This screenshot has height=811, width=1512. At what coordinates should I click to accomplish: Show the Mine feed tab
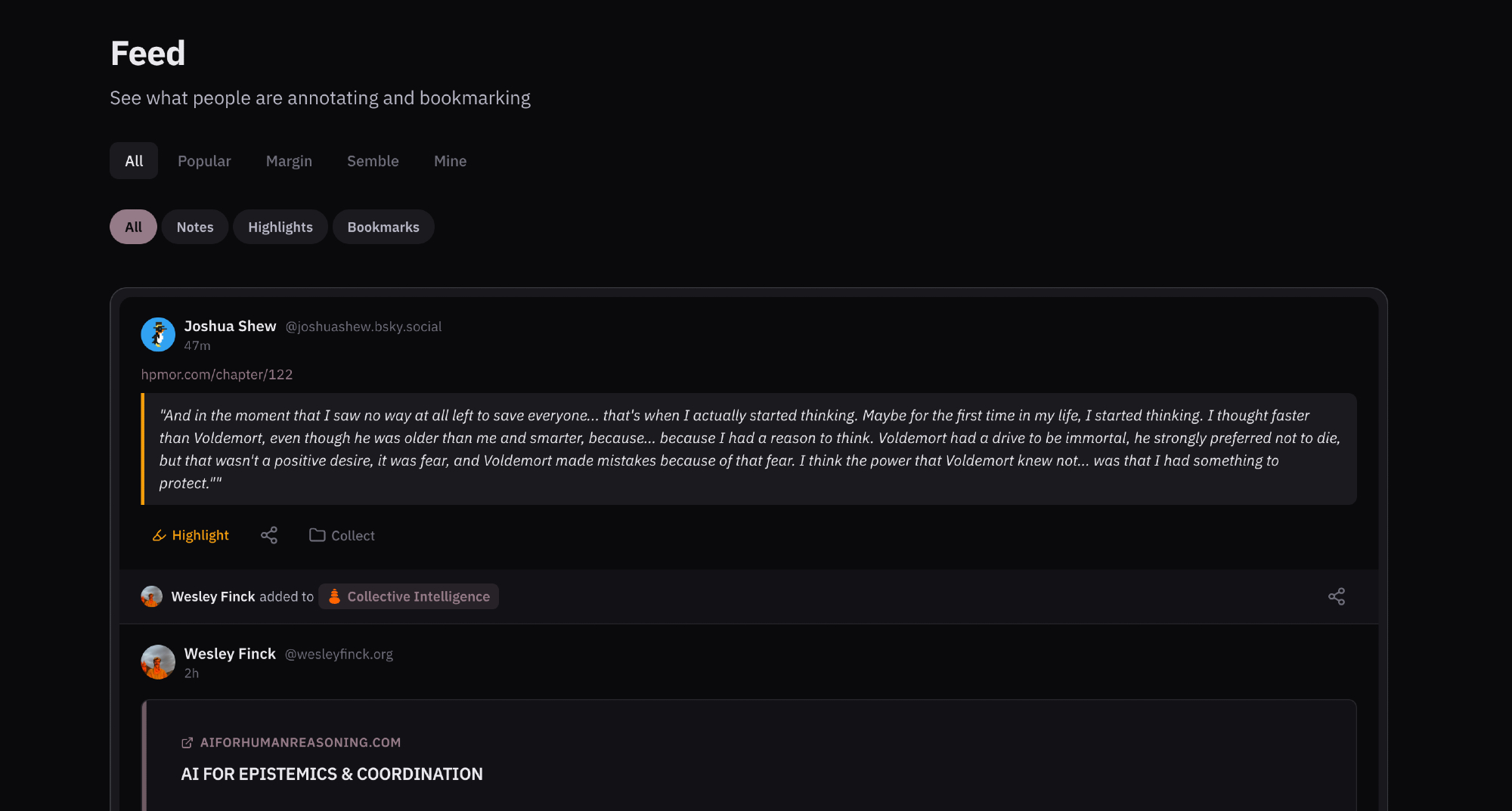point(450,161)
